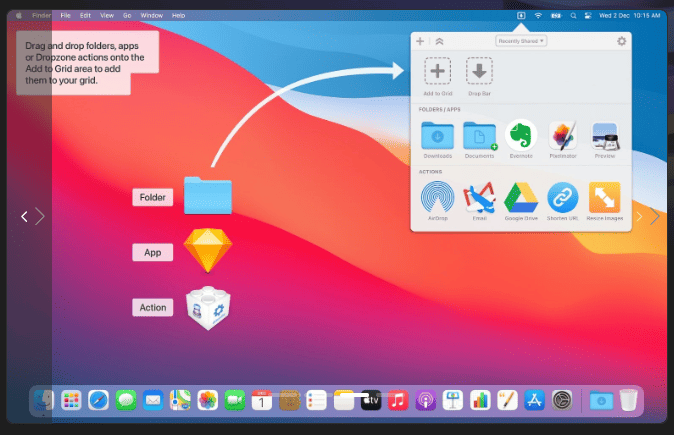Click the date and time in menu bar

pos(630,15)
